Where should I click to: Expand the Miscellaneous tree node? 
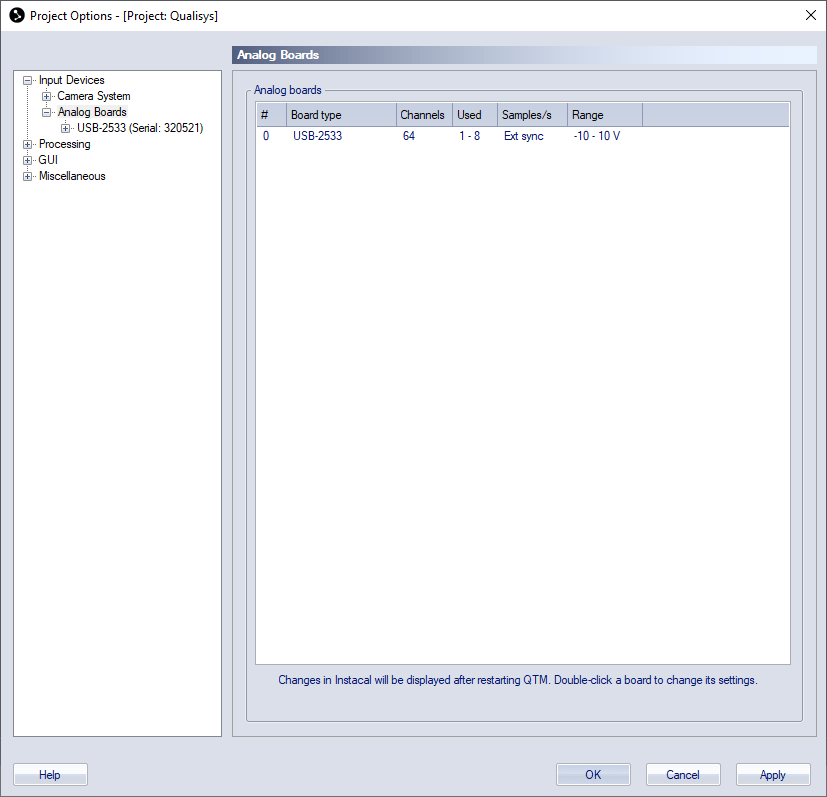(x=28, y=177)
